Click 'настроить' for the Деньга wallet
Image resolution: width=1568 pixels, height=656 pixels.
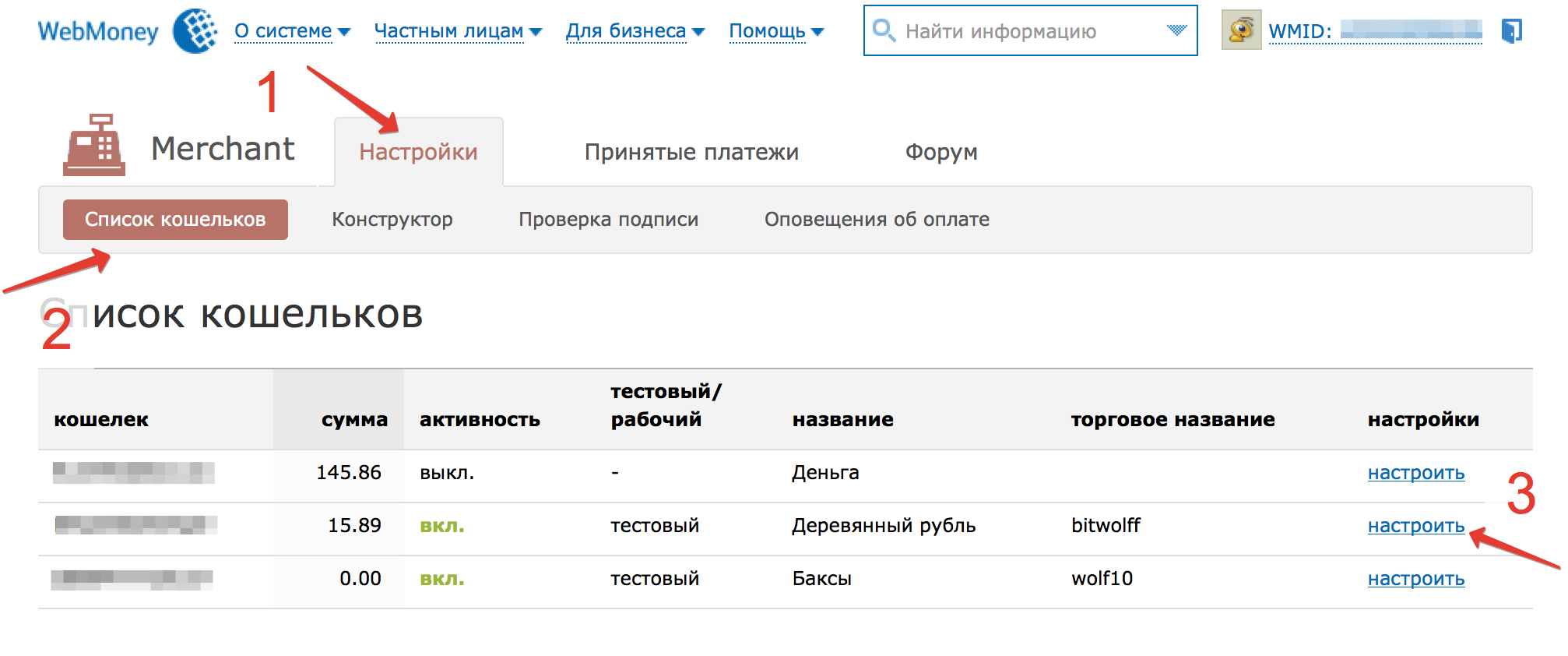(x=1415, y=473)
